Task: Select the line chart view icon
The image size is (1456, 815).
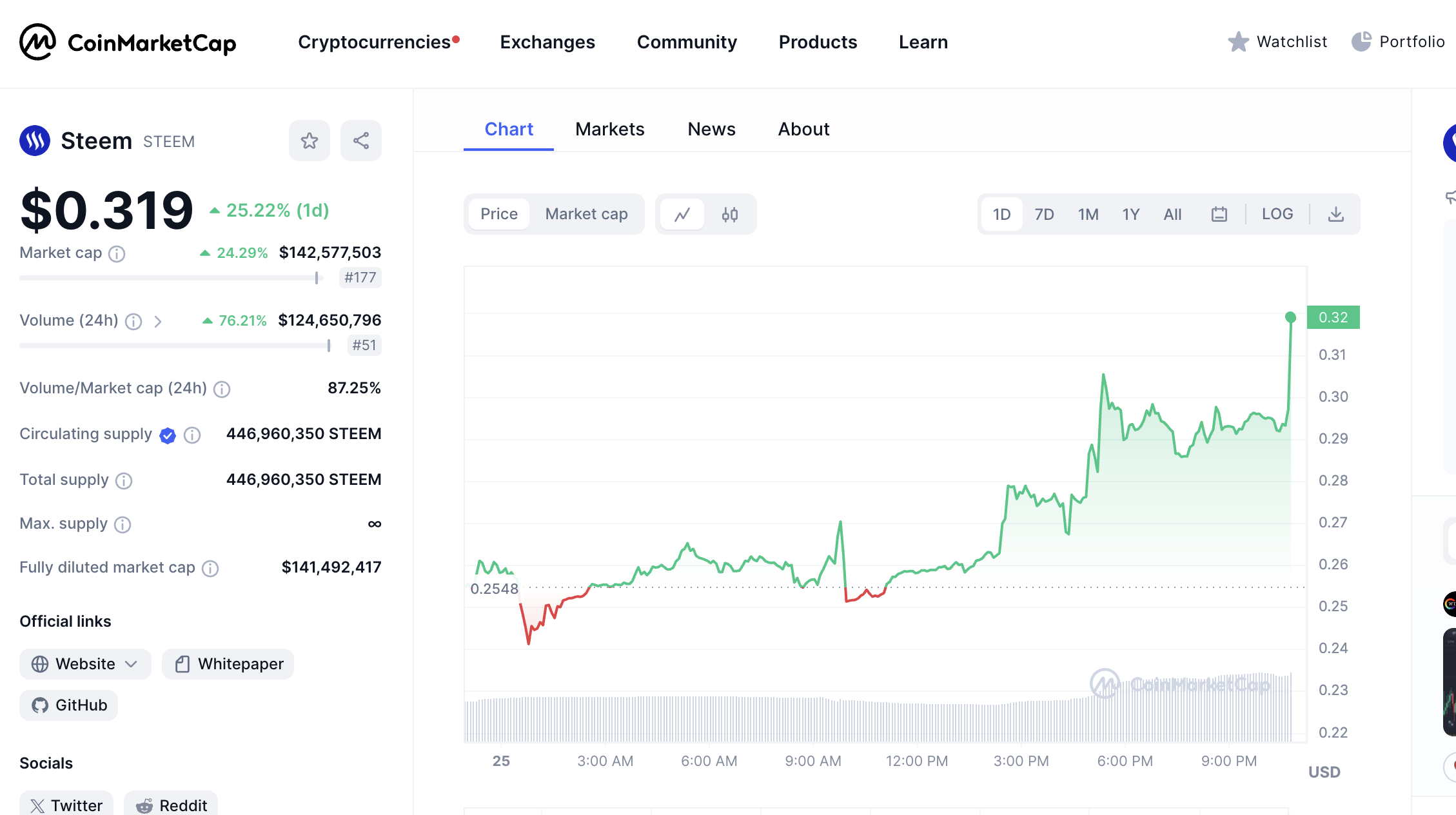Action: click(682, 214)
